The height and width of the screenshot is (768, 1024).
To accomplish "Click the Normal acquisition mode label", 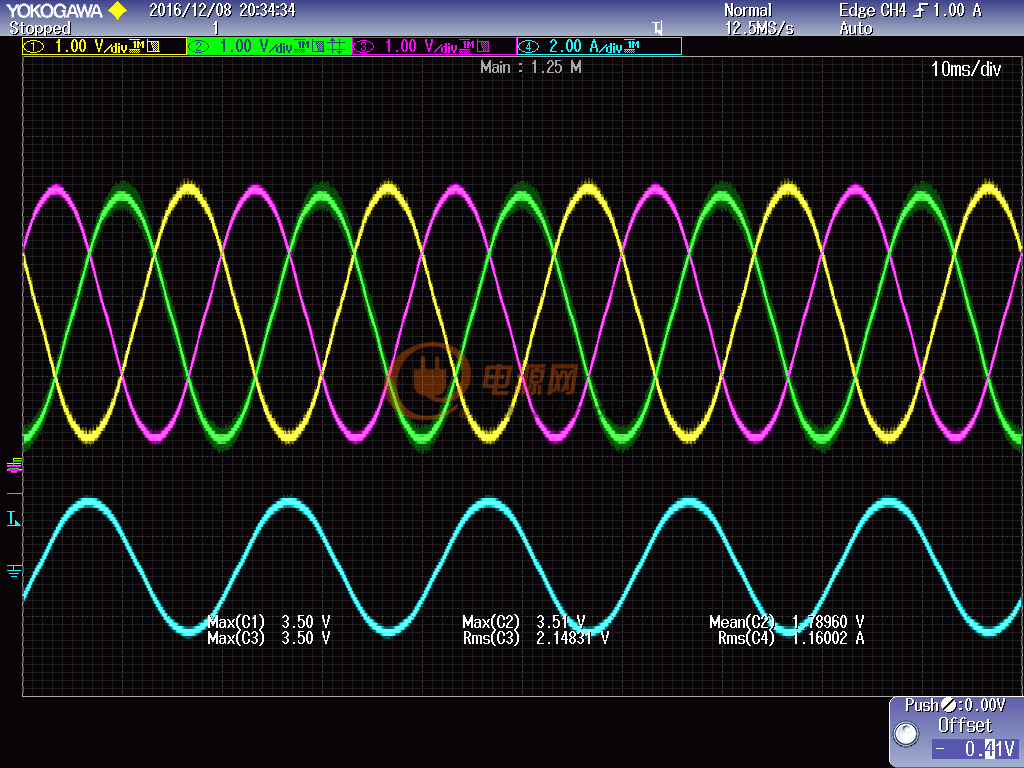I will 748,10.
